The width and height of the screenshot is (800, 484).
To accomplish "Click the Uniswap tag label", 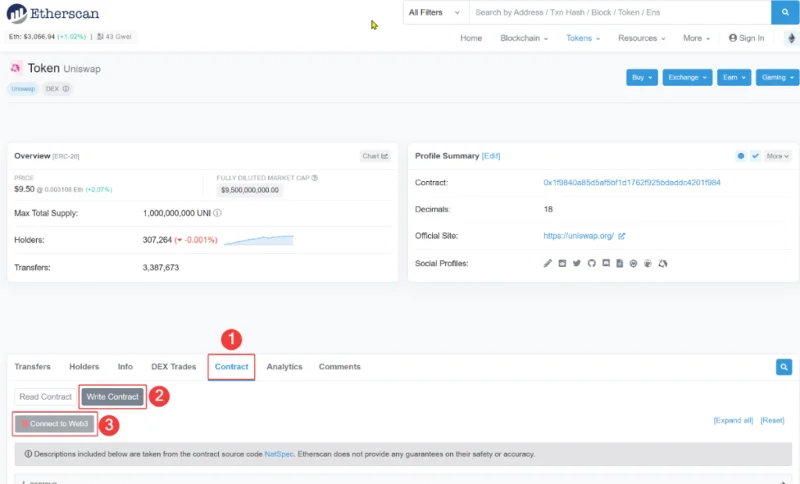I will pyautogui.click(x=23, y=89).
